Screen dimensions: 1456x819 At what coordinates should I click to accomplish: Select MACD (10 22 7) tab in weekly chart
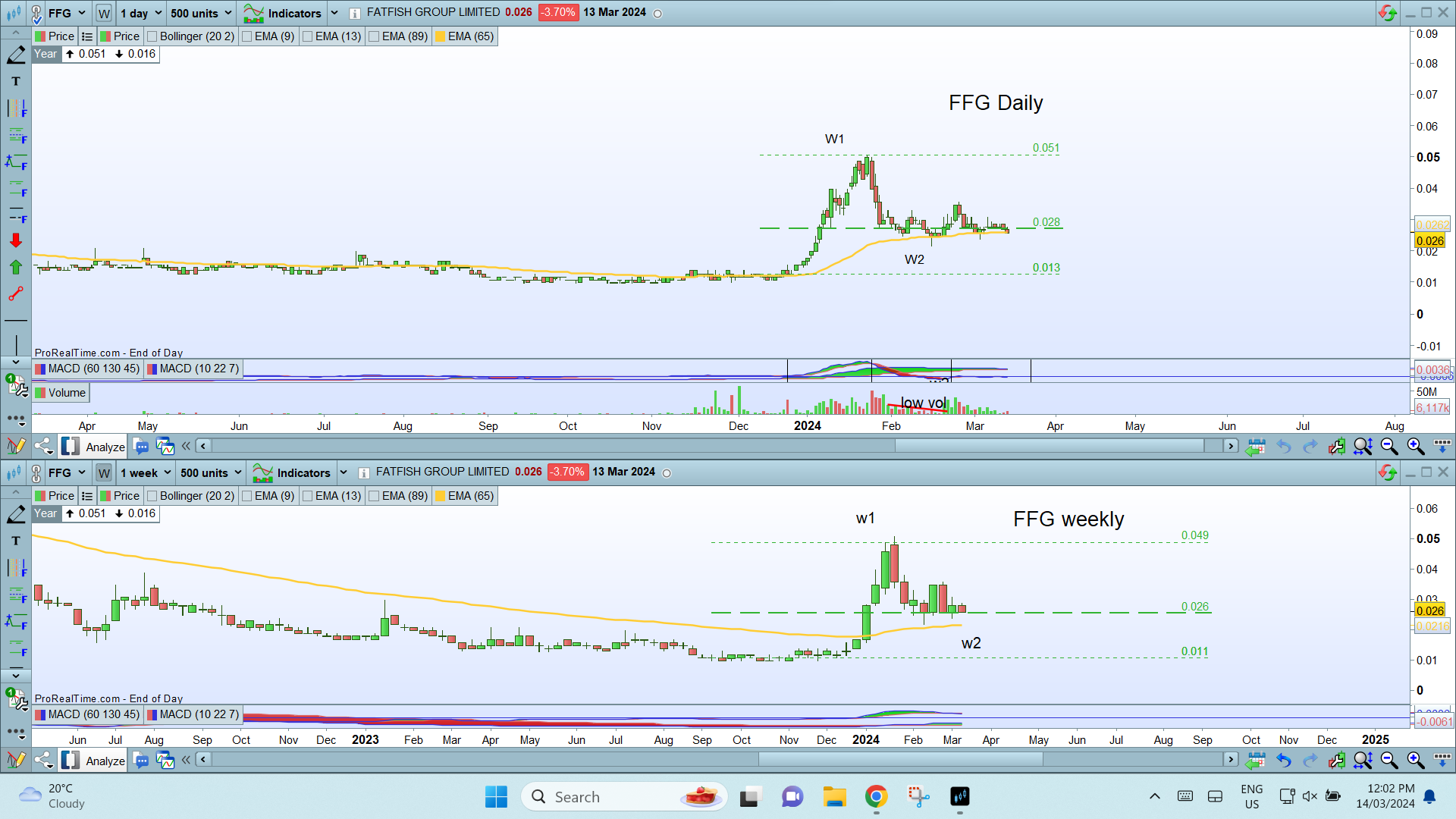193,714
